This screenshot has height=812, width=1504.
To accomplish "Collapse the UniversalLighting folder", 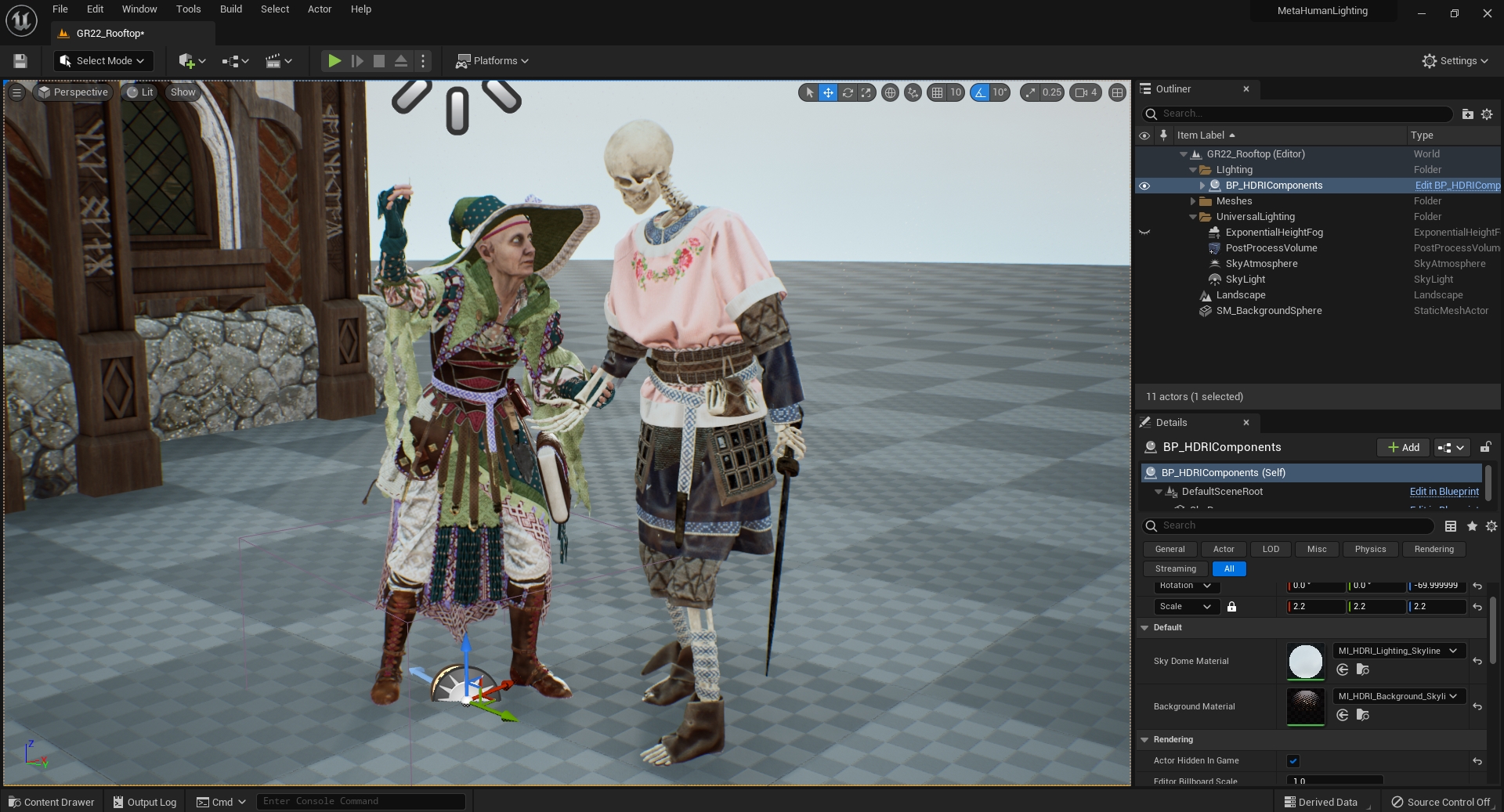I will click(x=1193, y=217).
